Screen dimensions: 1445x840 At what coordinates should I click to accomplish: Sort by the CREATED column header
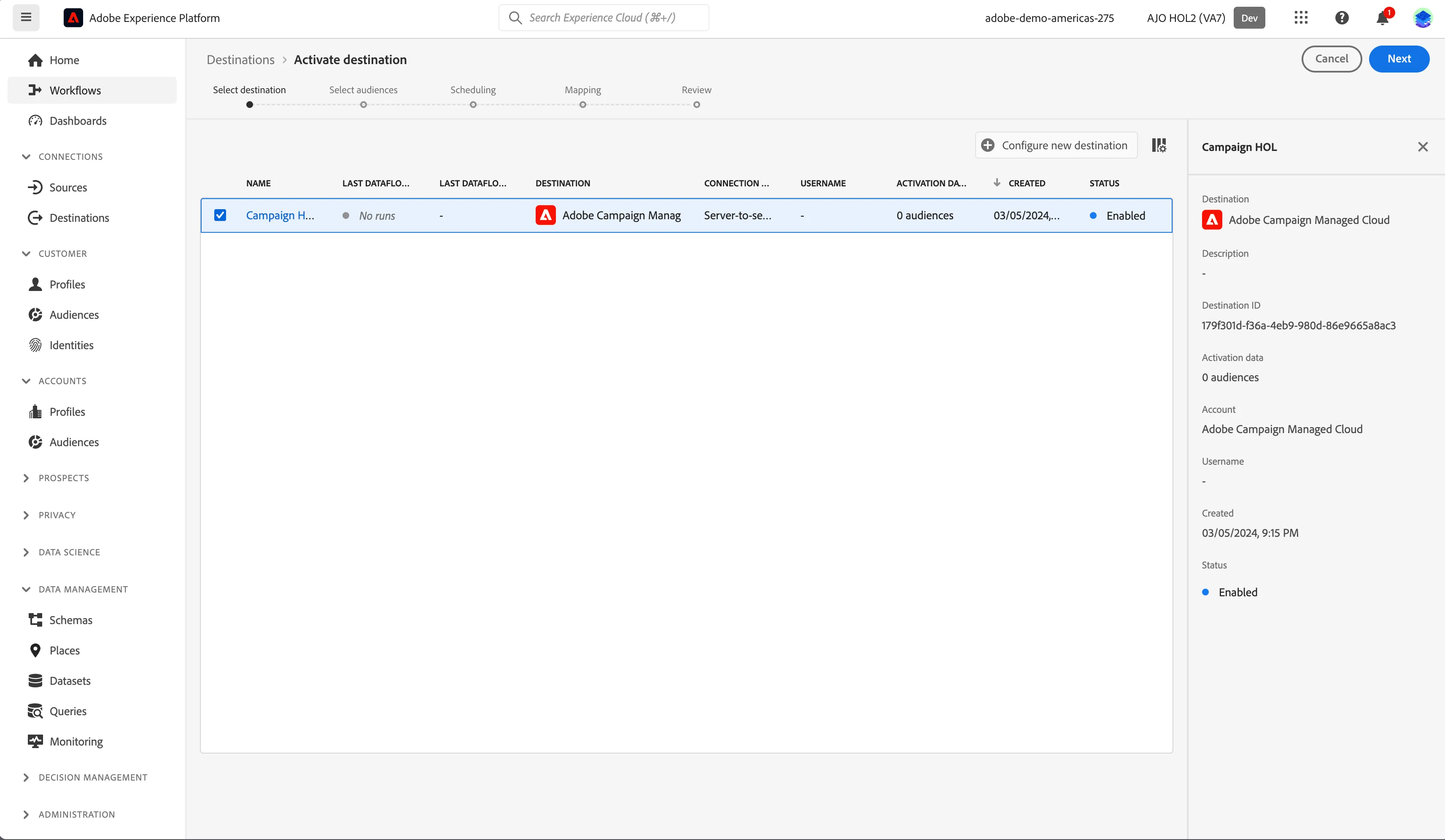[1027, 183]
